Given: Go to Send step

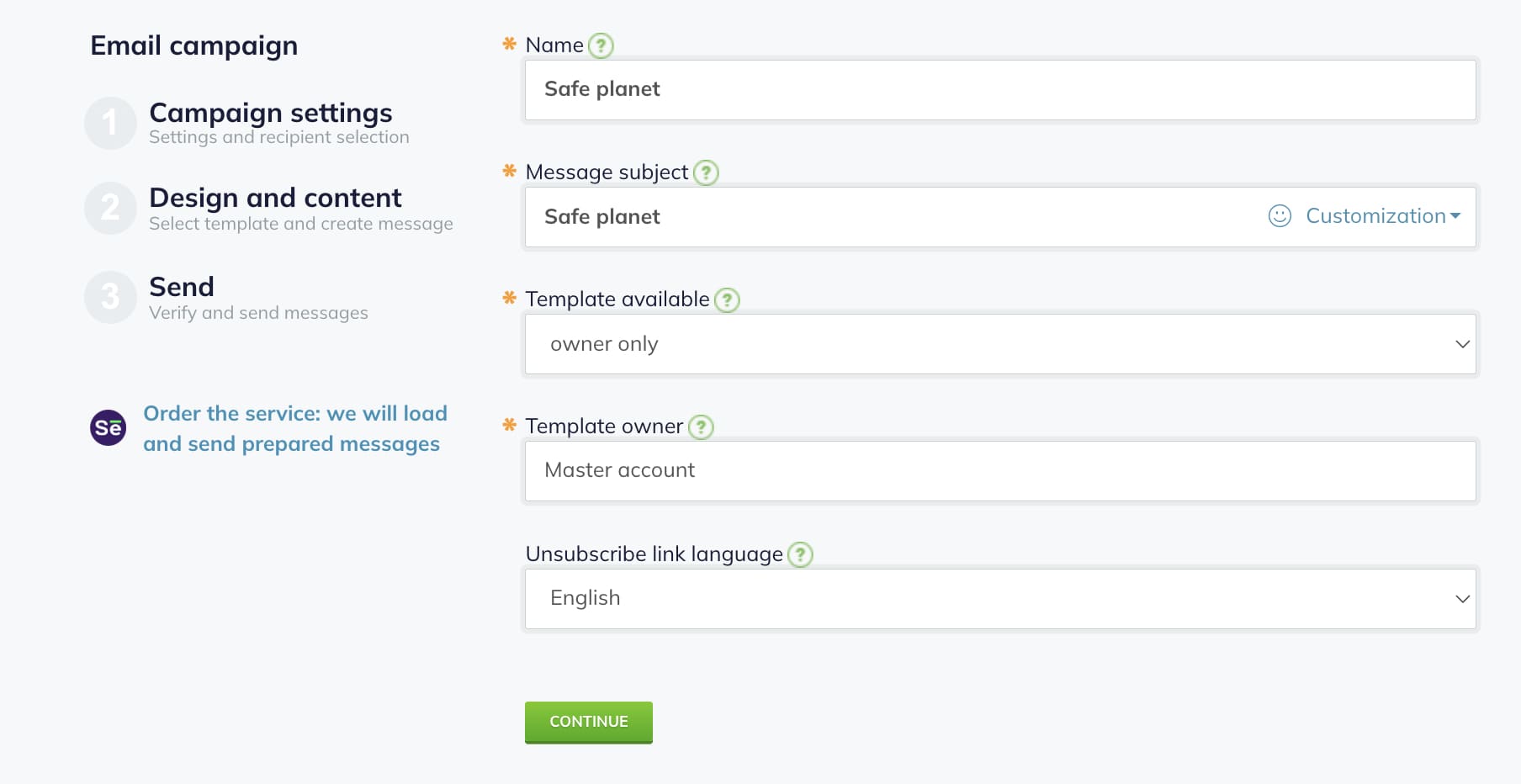Looking at the screenshot, I should click(x=182, y=287).
